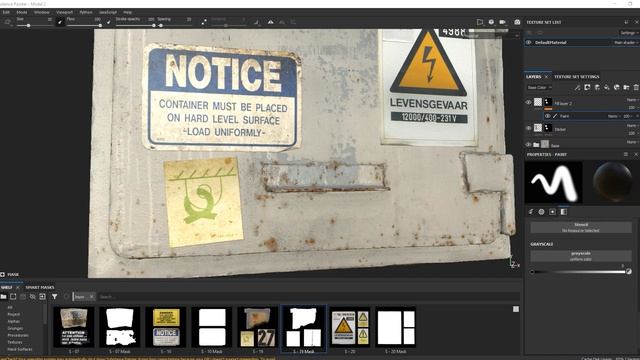
Task: Click the lazy mouse icon
Action: (x=204, y=22)
